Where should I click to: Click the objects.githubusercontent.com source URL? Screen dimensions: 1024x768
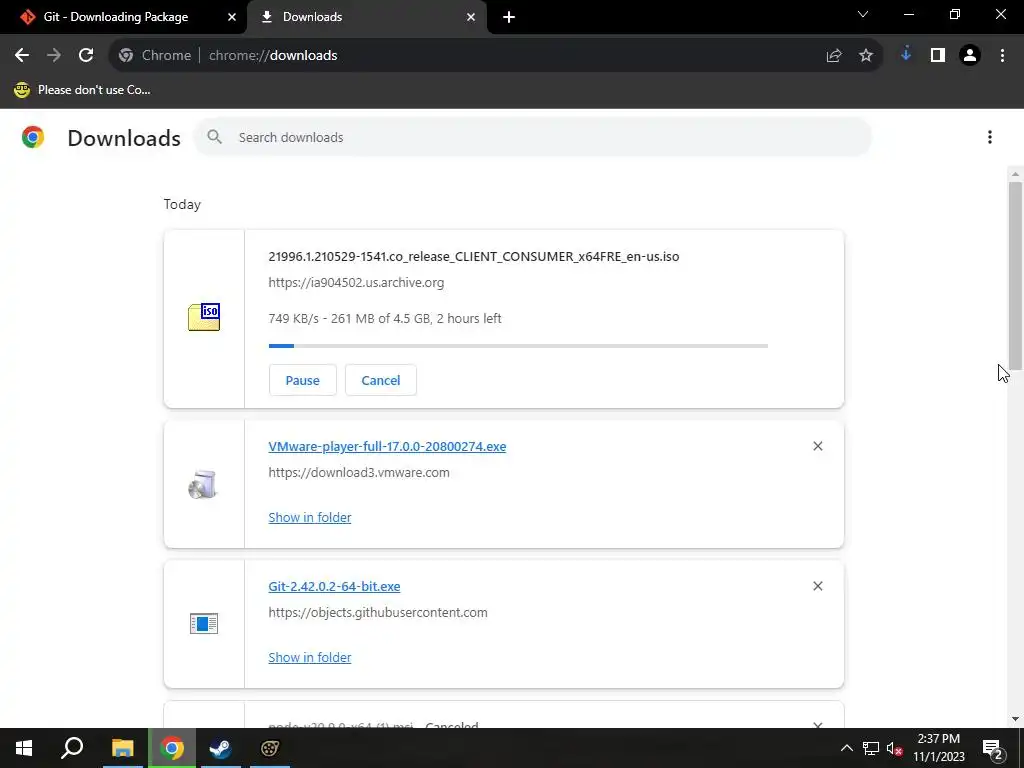[377, 613]
